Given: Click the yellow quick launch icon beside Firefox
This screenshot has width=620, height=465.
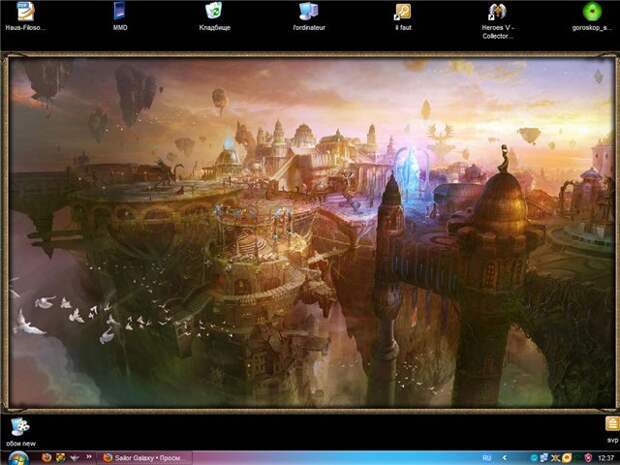Looking at the screenshot, I should (60, 458).
